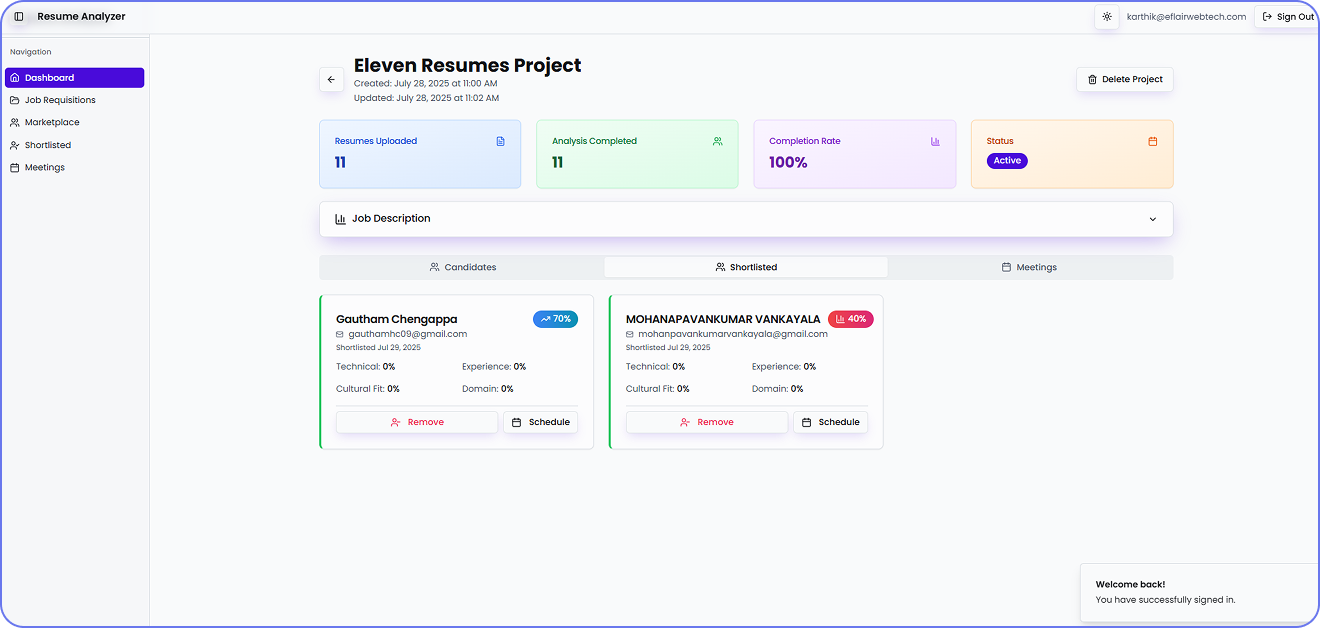Click the "Updated: July 28, 2025 at 11:02 AM" text
This screenshot has height=628, width=1320.
[x=426, y=98]
